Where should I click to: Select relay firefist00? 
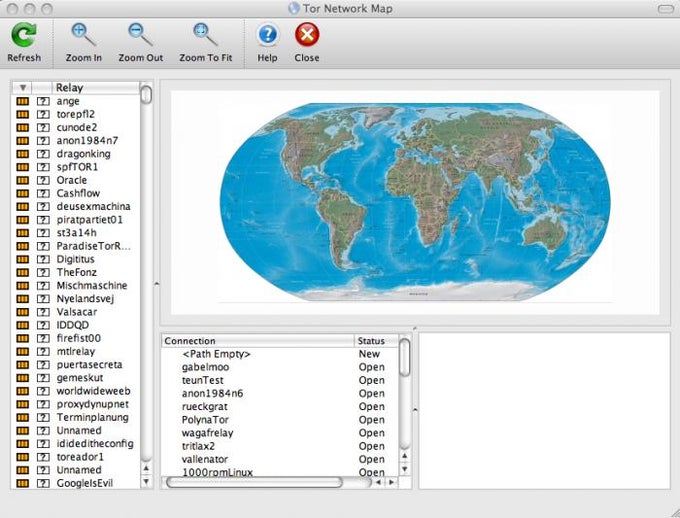[x=78, y=338]
